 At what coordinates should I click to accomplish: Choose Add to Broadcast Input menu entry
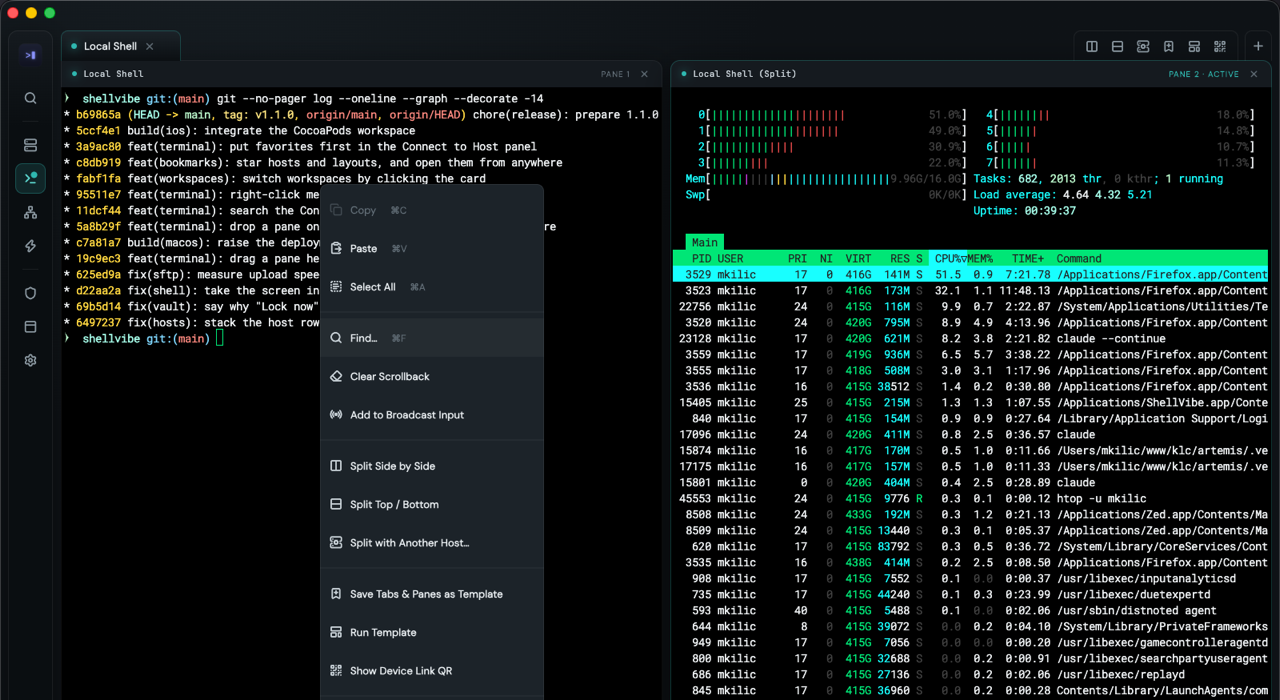(432, 415)
